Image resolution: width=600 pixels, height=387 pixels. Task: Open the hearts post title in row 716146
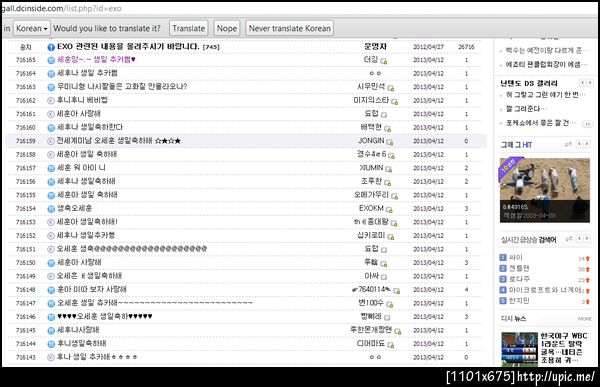pos(104,317)
